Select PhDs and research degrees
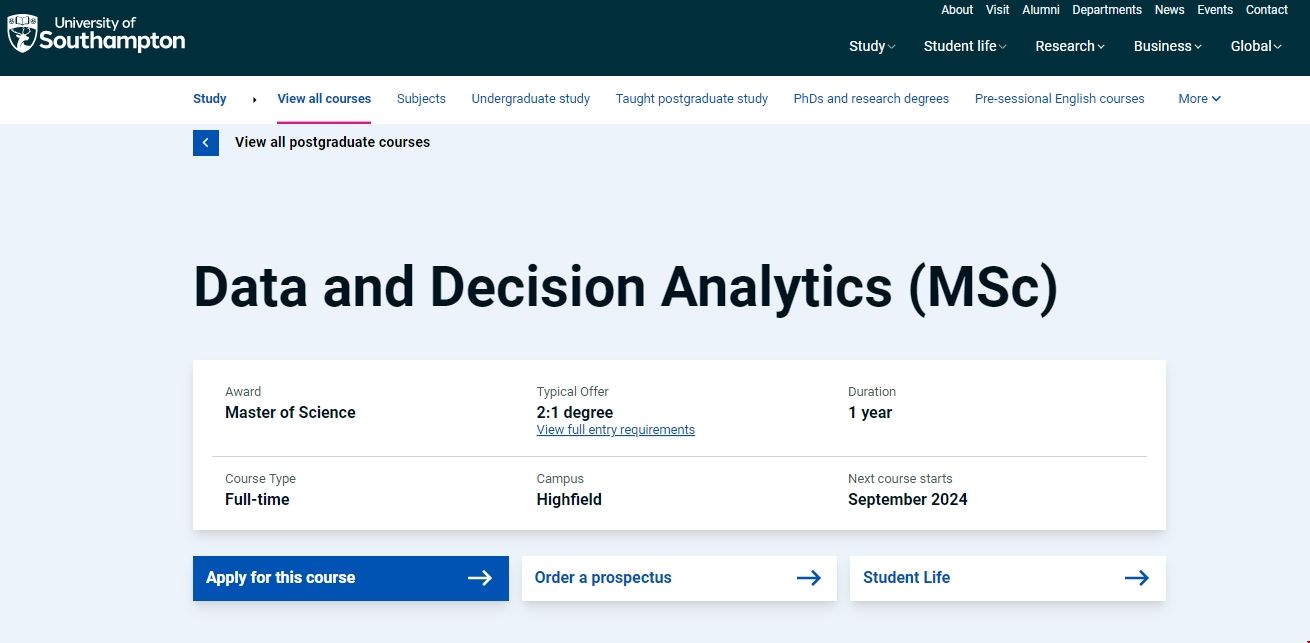 [x=871, y=99]
